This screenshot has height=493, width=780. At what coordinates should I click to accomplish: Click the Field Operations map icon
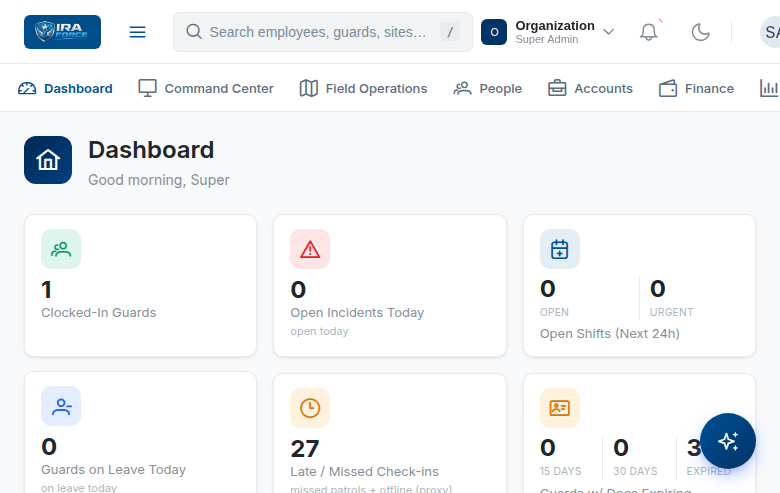tap(308, 89)
